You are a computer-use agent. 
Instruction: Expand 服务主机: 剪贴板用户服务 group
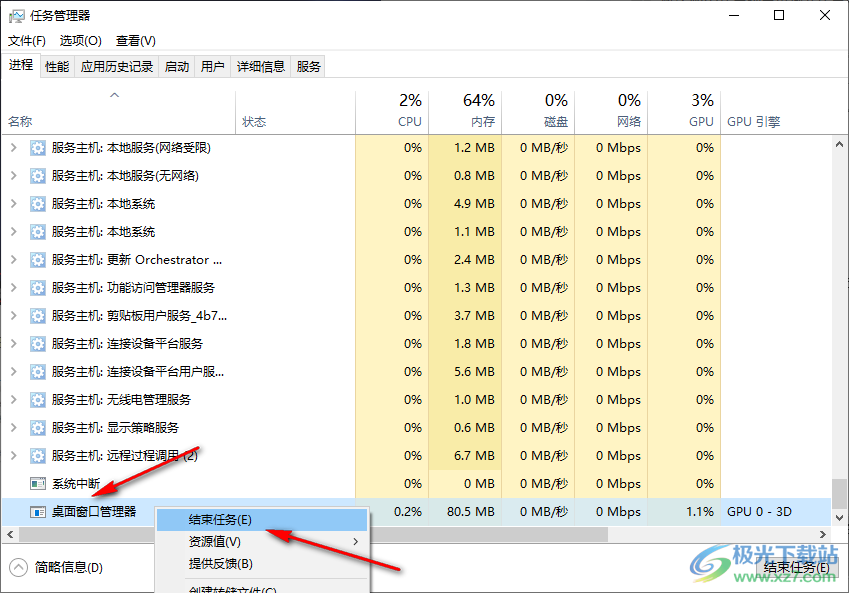tap(14, 316)
